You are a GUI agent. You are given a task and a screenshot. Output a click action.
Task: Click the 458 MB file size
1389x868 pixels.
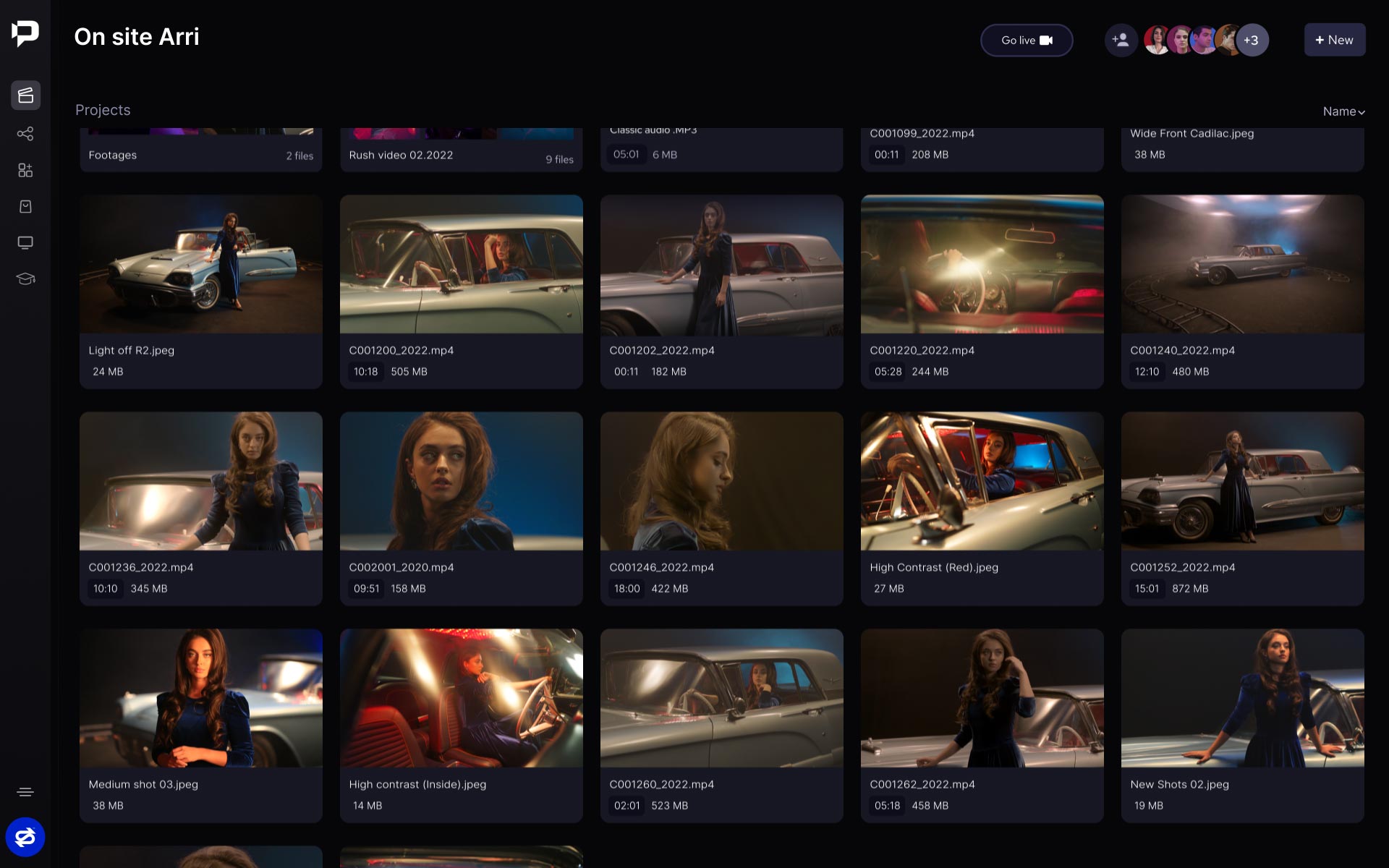[930, 806]
